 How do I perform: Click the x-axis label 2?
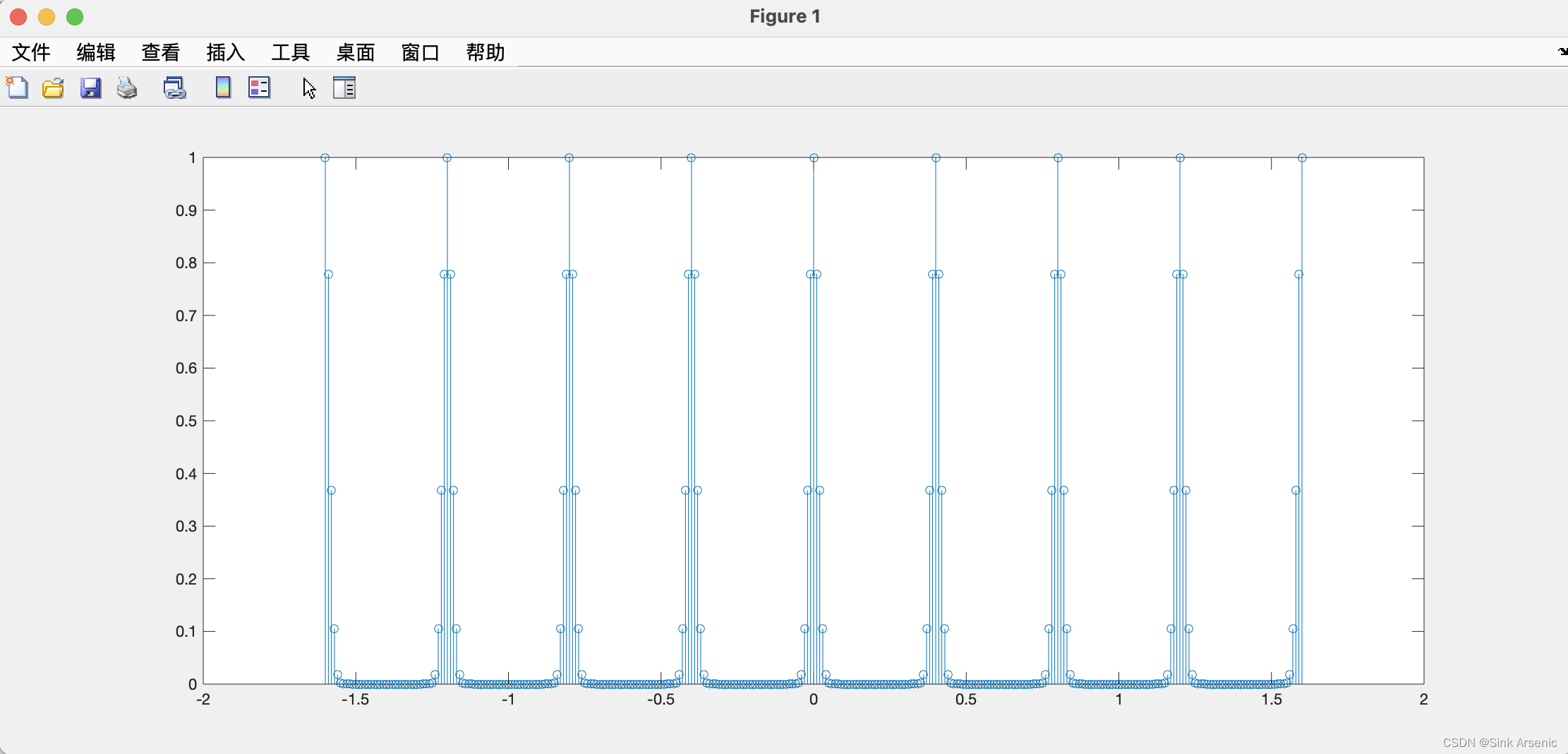1423,700
